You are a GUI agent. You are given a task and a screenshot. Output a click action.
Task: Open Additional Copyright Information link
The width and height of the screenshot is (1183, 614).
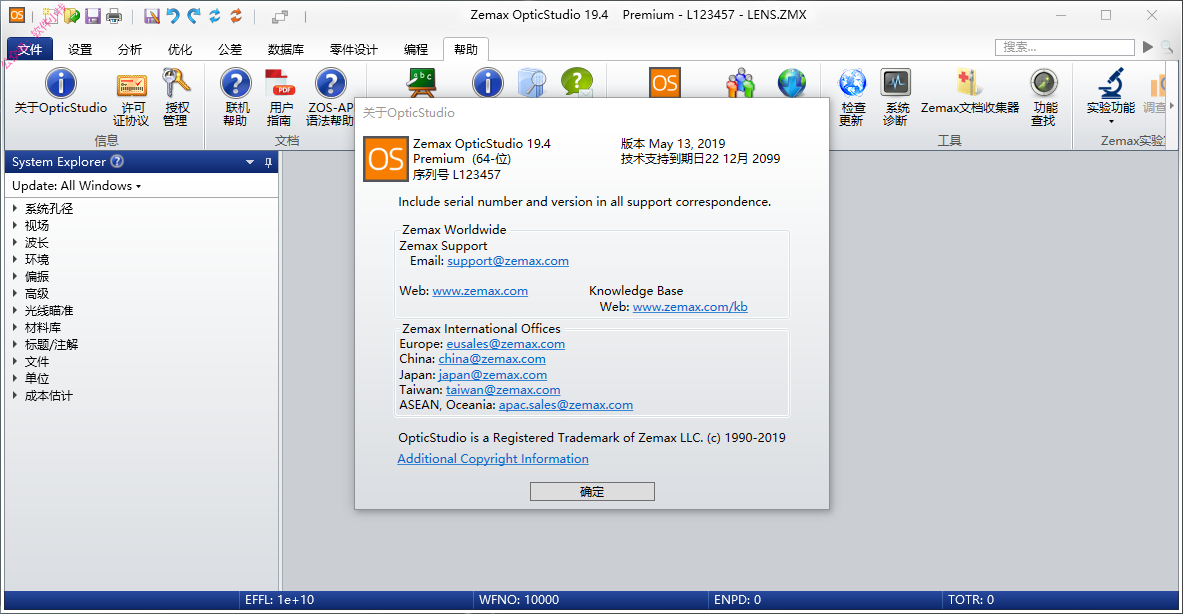tap(493, 459)
